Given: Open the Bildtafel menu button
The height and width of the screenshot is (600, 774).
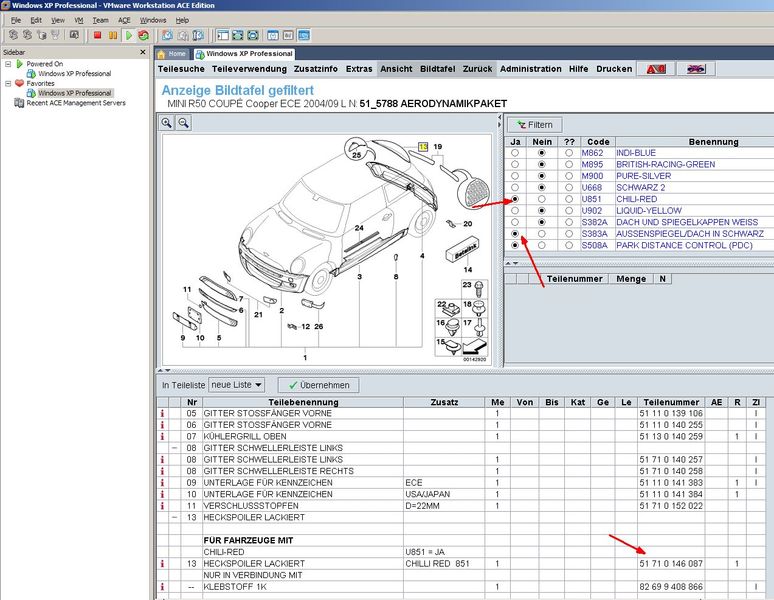Looking at the screenshot, I should 437,69.
